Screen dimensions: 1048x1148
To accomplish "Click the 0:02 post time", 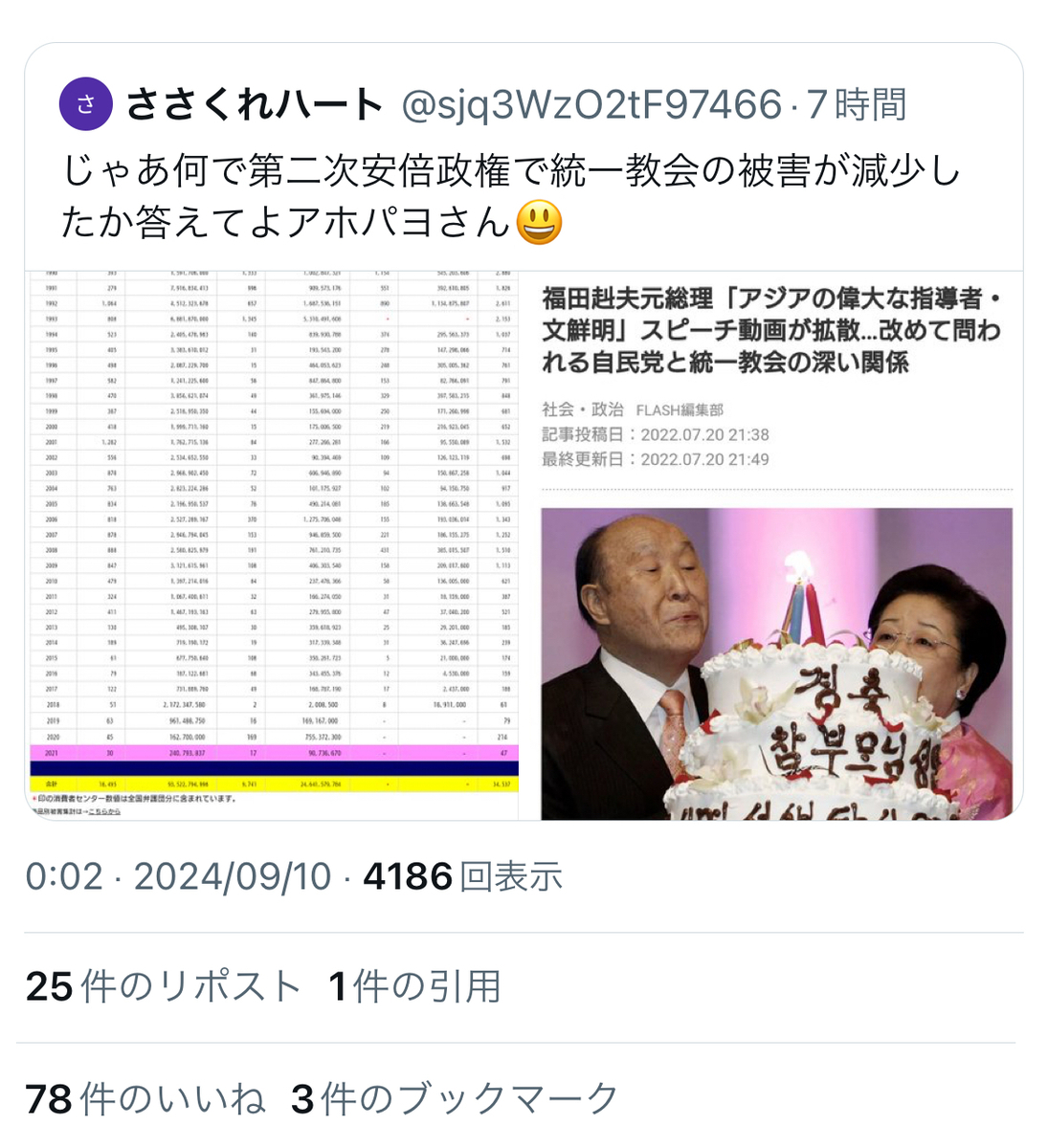I will click(63, 876).
